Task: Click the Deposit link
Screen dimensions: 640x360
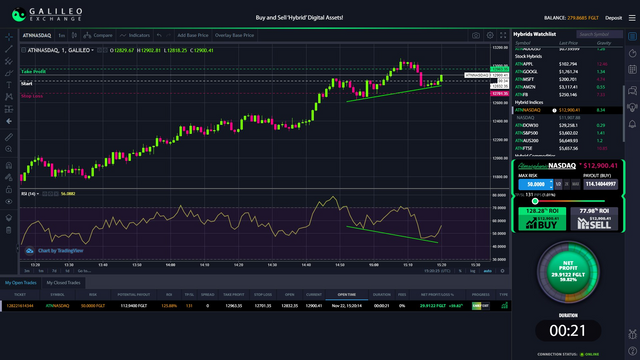Action: point(613,18)
